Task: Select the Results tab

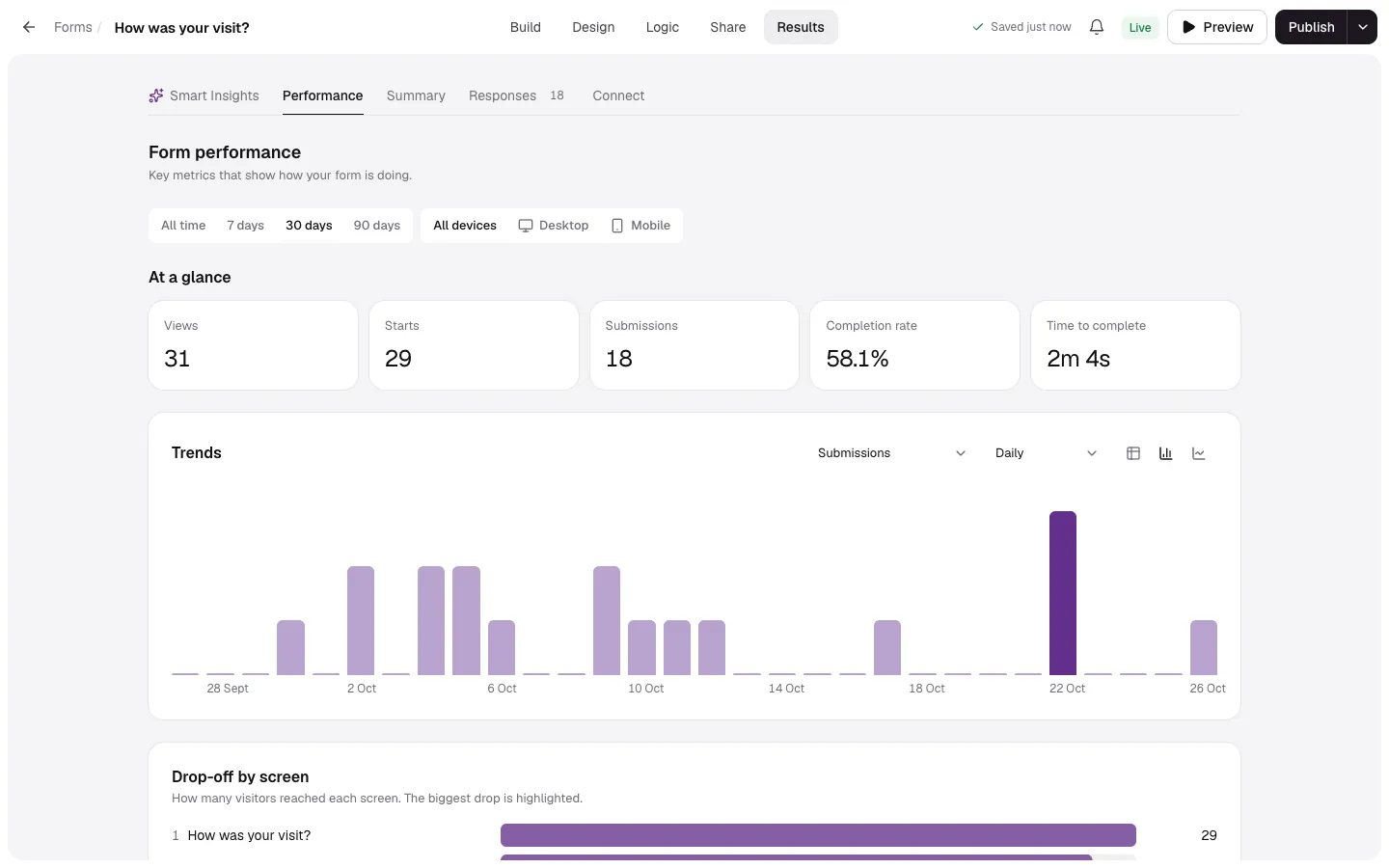Action: (801, 27)
